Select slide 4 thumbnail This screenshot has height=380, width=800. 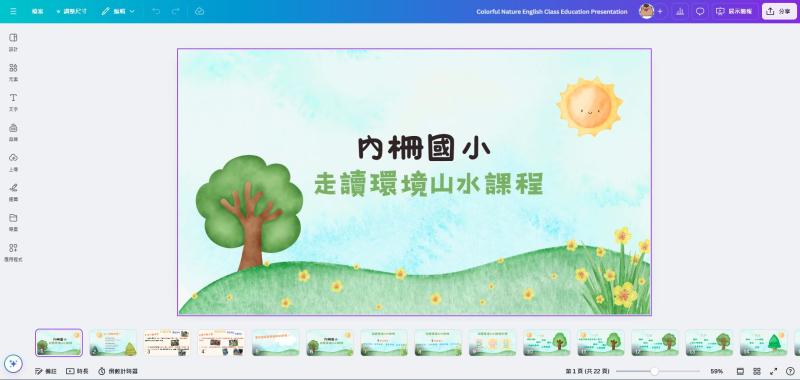click(x=221, y=342)
